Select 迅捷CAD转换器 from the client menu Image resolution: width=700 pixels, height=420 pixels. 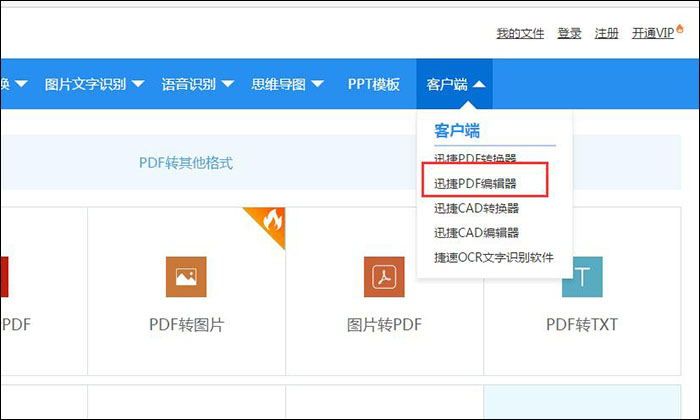[x=476, y=208]
